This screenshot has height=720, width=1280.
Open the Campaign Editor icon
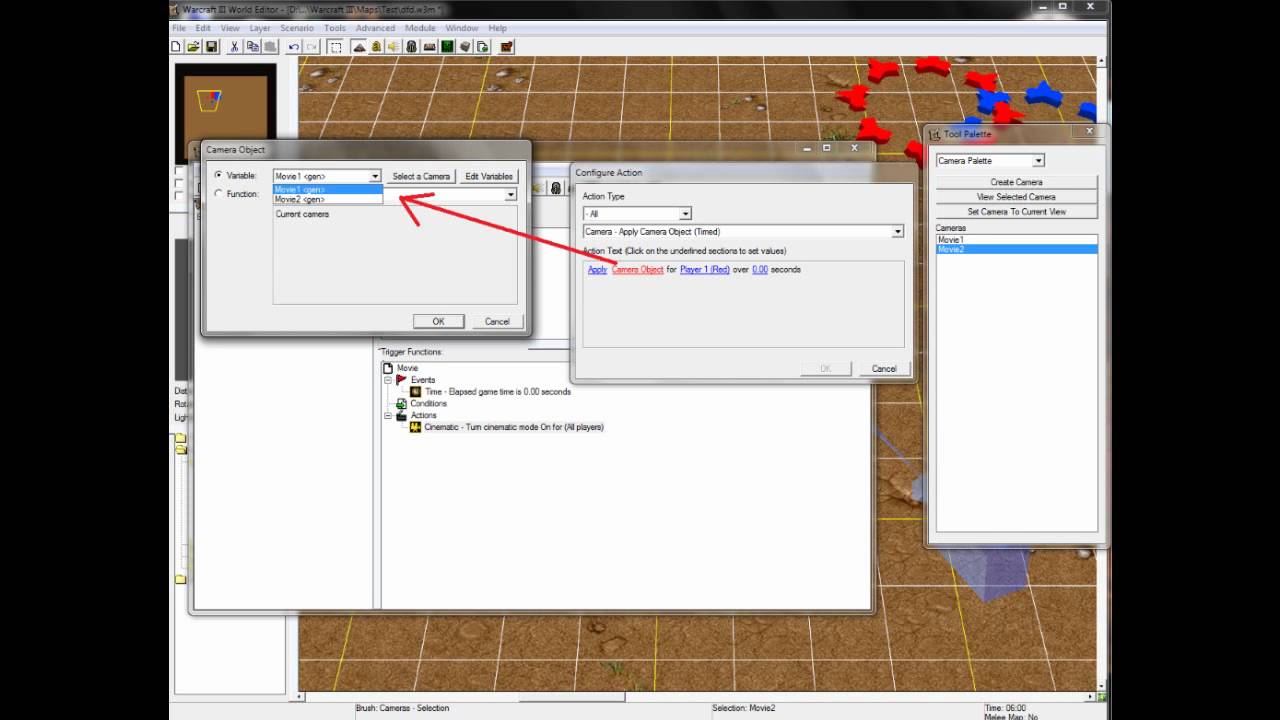429,46
